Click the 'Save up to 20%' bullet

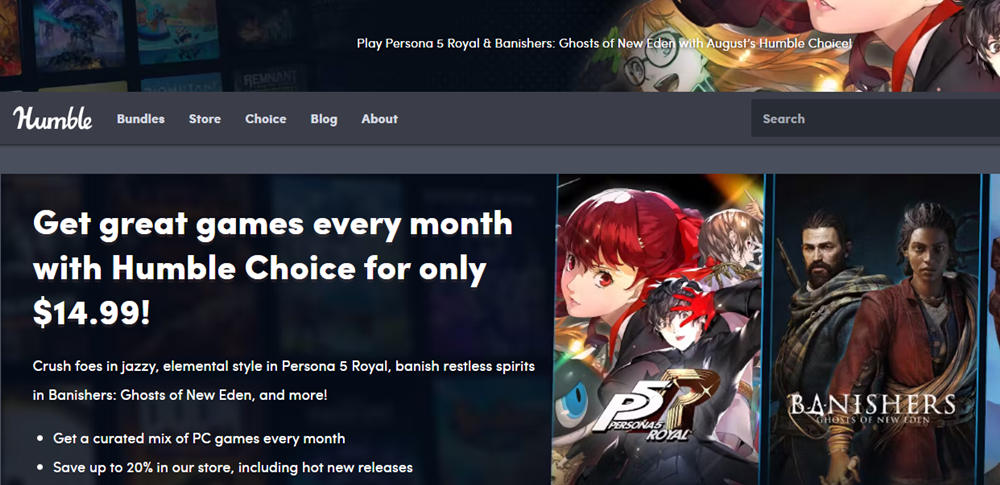[x=233, y=467]
